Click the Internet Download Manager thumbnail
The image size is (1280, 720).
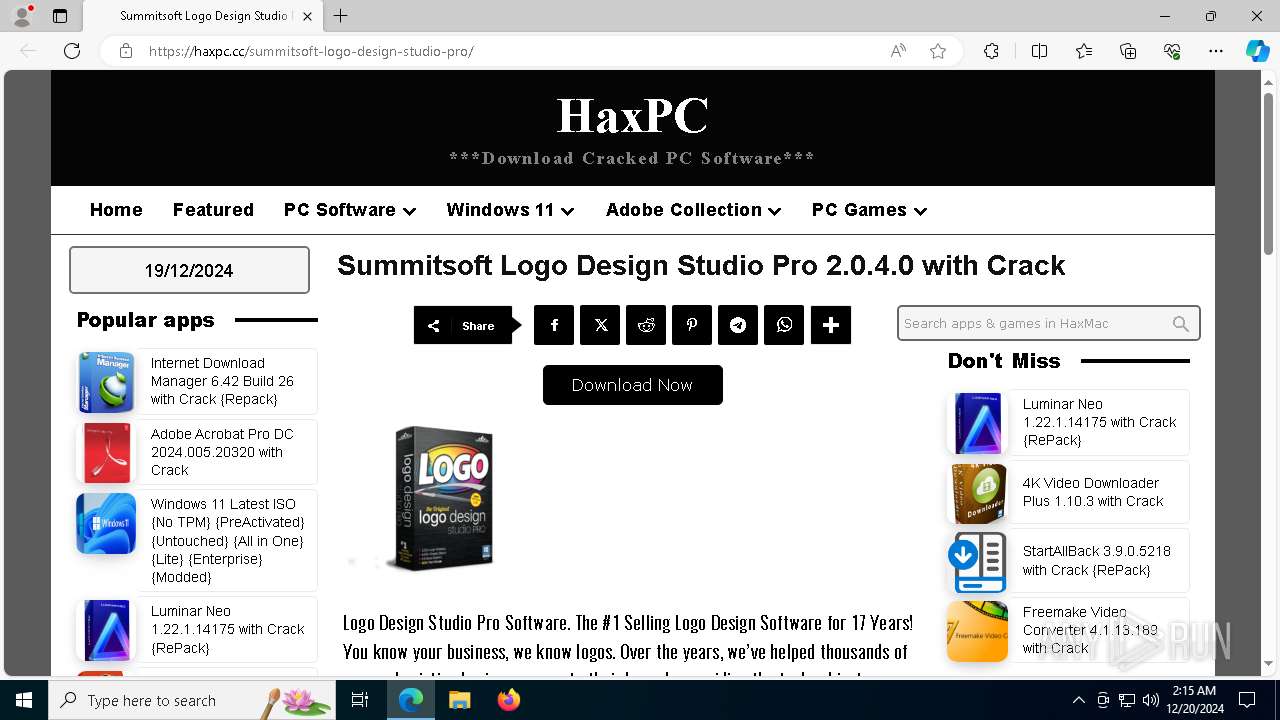coord(106,382)
